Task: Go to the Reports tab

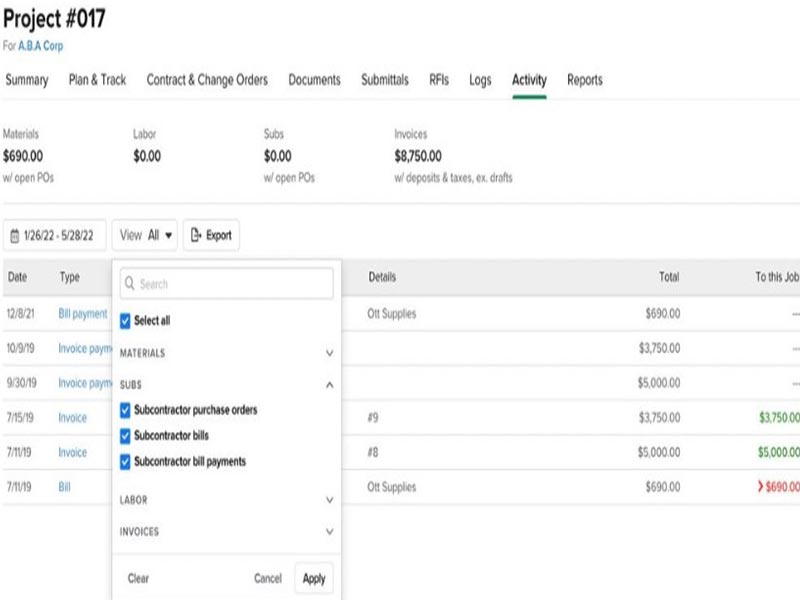Action: point(585,80)
